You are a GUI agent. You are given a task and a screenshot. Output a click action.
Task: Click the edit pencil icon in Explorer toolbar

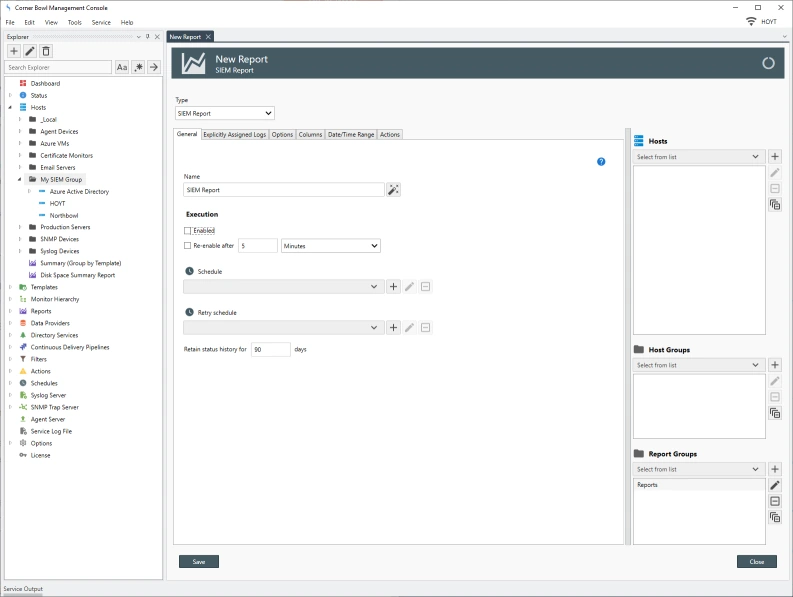(x=30, y=51)
